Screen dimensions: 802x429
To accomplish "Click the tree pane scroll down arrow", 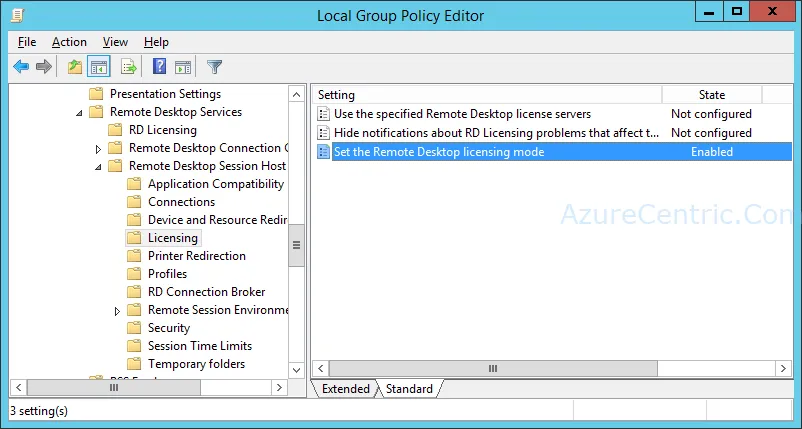I will coord(296,369).
